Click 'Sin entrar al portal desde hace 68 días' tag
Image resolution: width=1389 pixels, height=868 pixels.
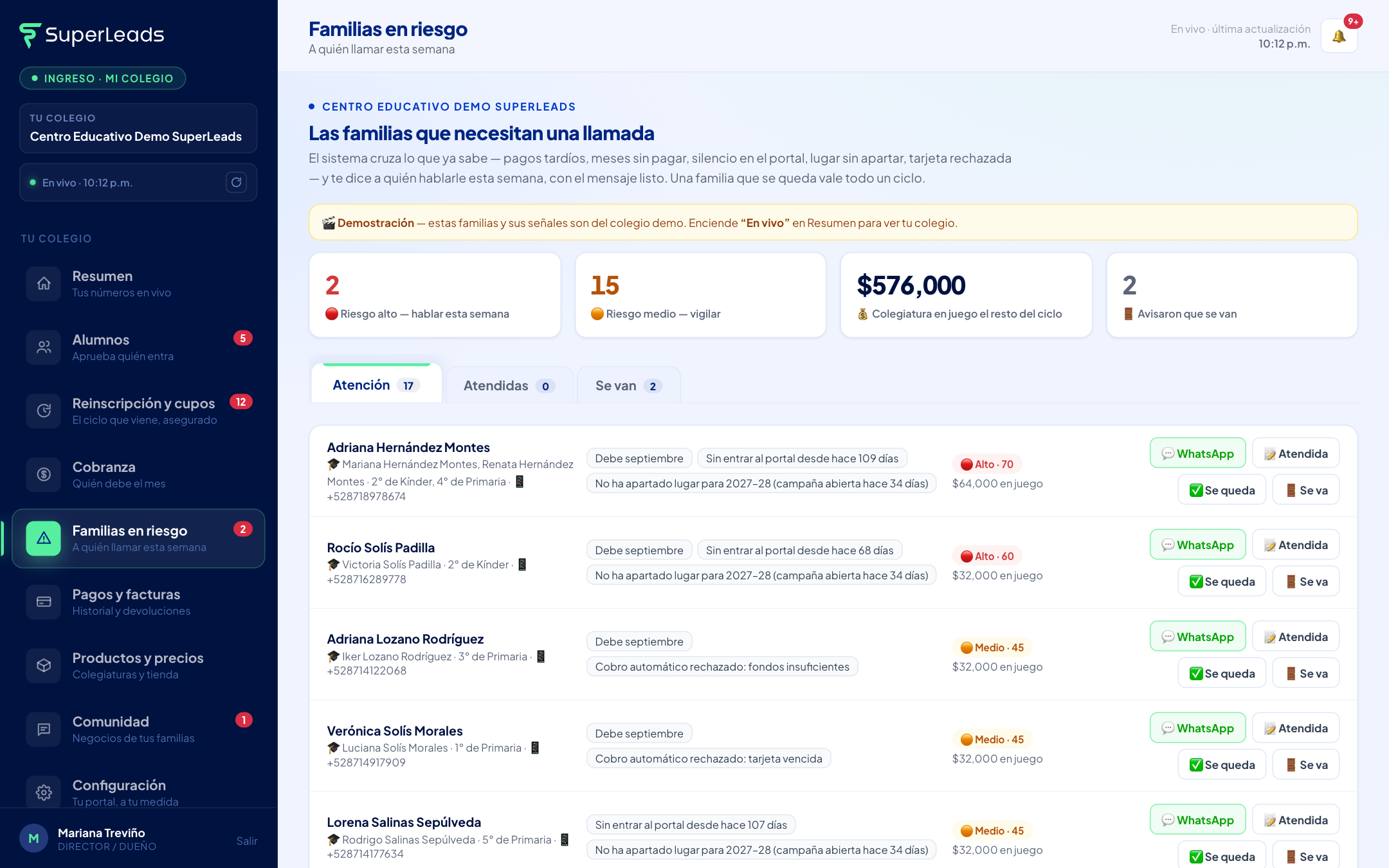pos(799,550)
